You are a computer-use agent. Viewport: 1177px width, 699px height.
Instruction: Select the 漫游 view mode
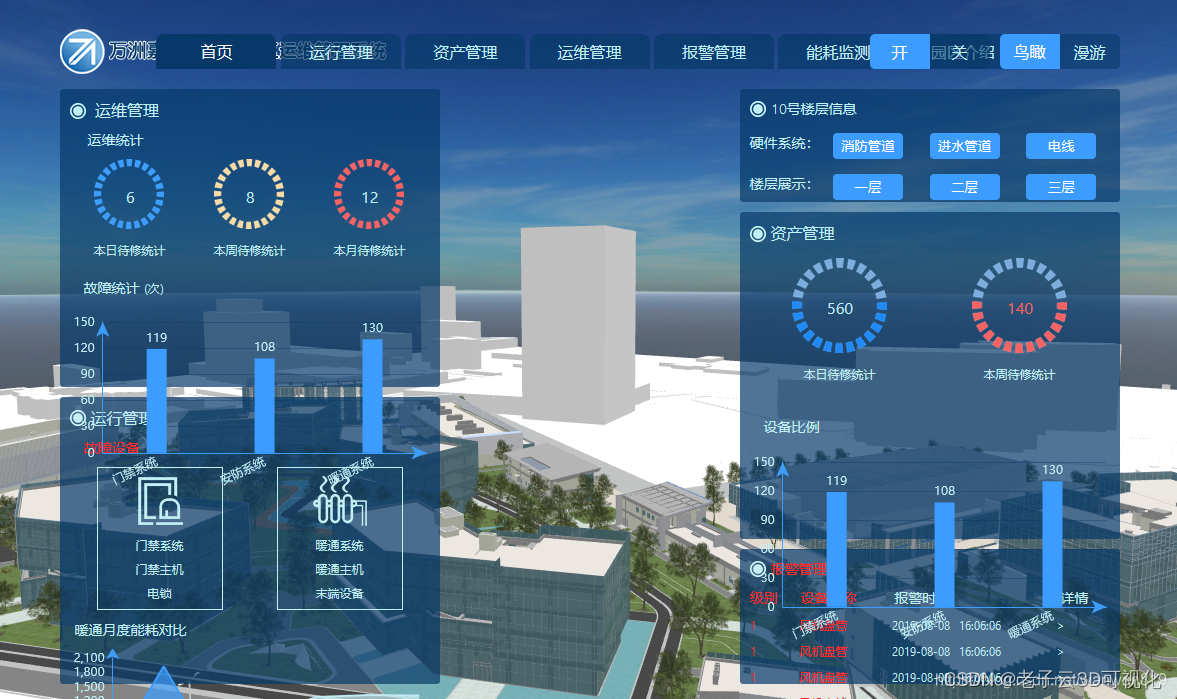(x=1089, y=52)
